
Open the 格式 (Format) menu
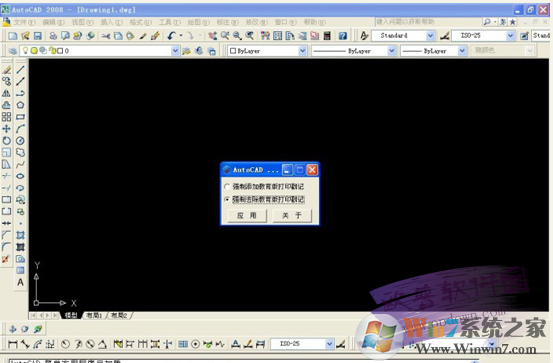click(x=141, y=22)
